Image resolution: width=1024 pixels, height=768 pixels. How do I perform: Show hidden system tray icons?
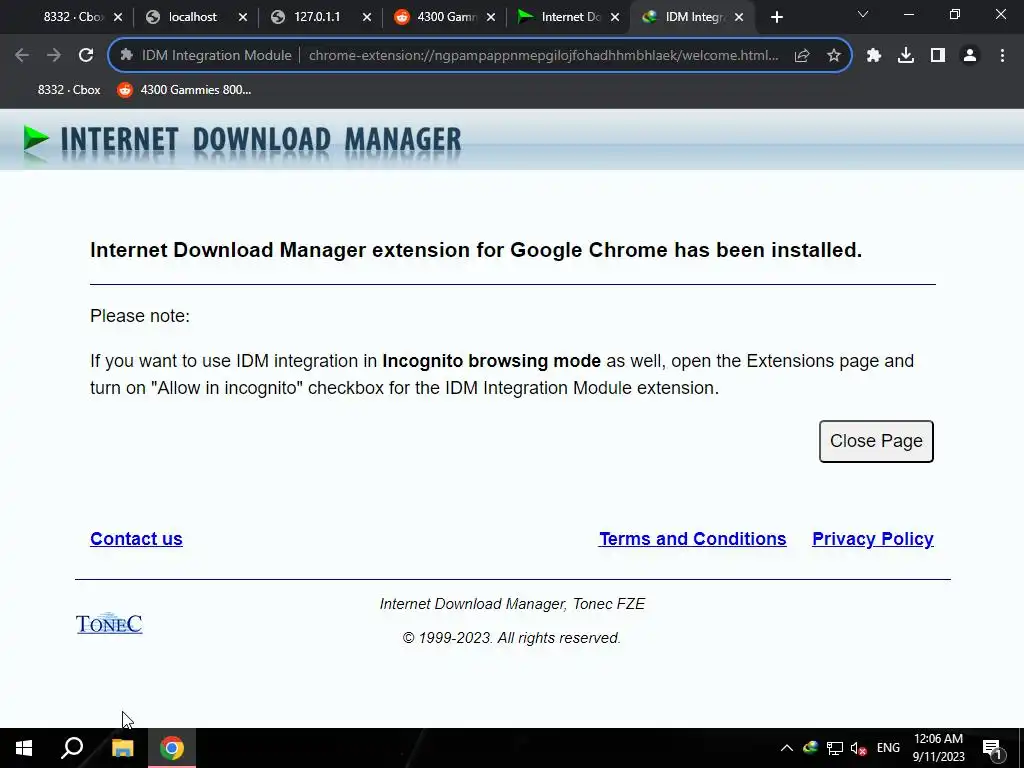(787, 748)
